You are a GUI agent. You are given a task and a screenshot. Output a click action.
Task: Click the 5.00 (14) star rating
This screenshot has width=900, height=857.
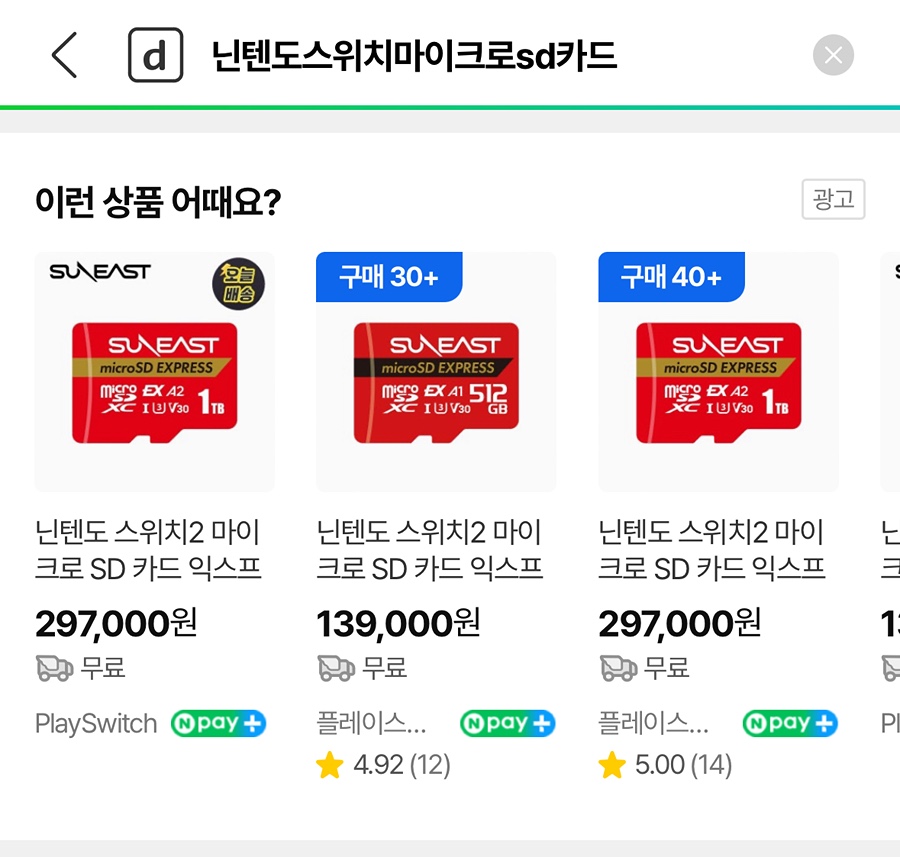tap(665, 765)
